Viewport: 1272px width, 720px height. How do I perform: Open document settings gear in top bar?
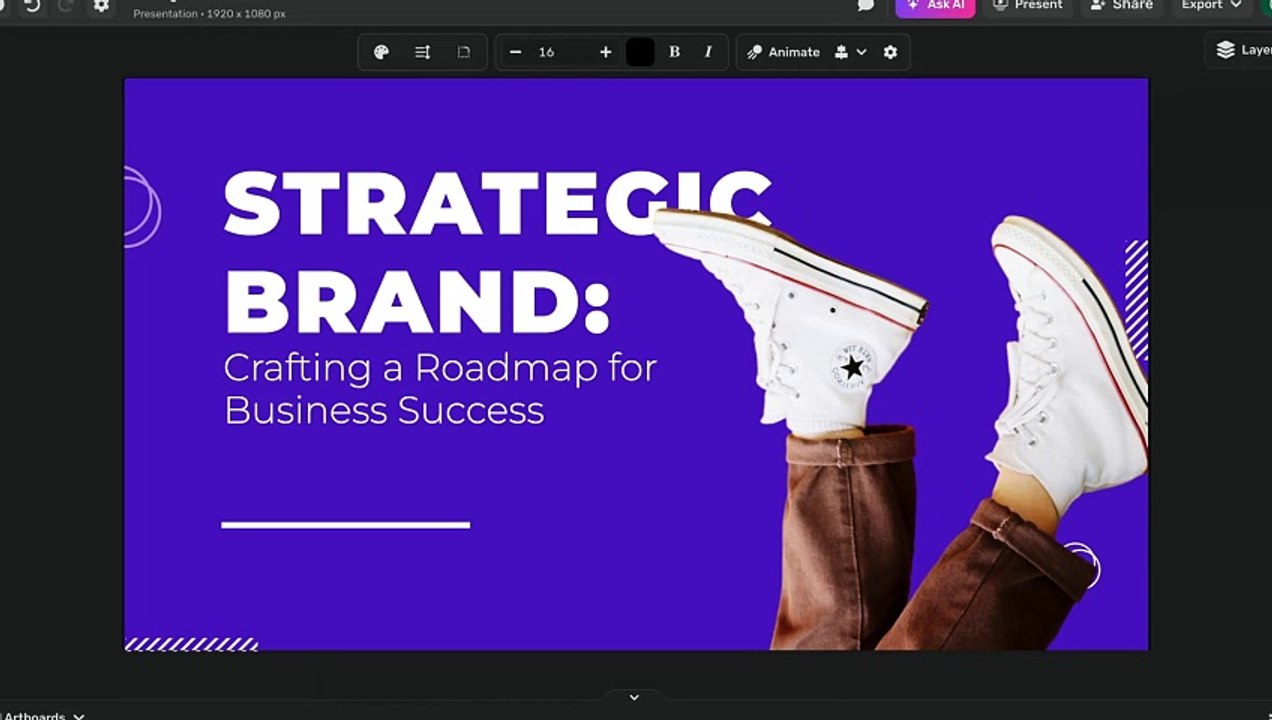101,6
